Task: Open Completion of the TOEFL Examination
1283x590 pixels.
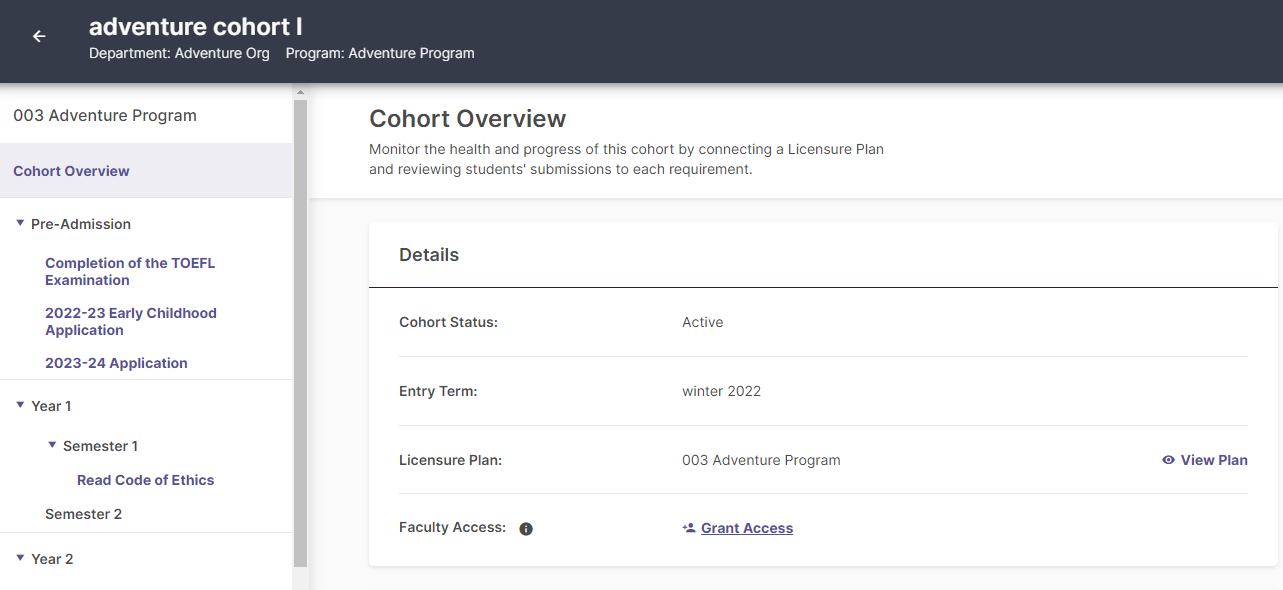Action: [130, 272]
